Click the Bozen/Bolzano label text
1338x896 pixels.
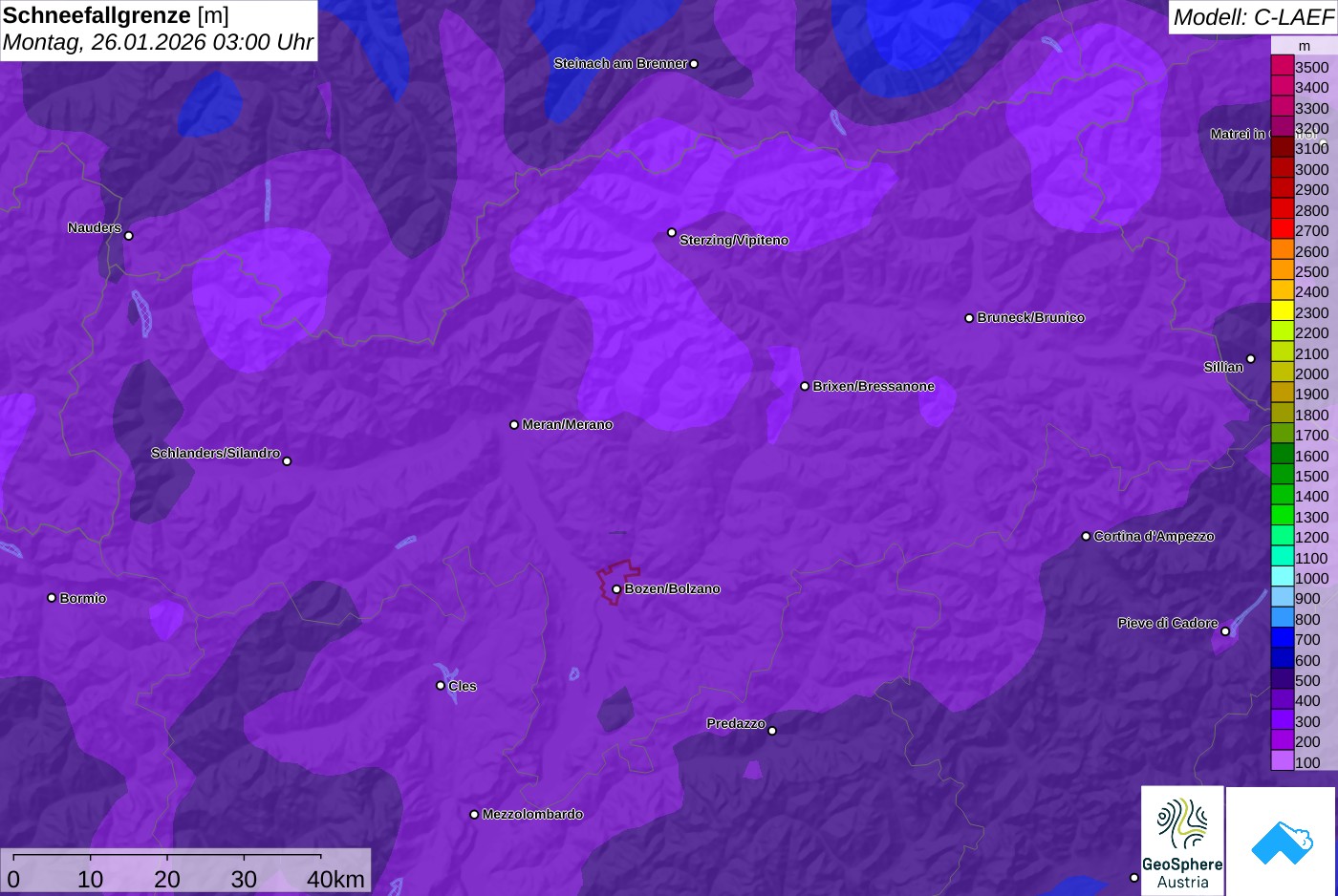pos(673,589)
